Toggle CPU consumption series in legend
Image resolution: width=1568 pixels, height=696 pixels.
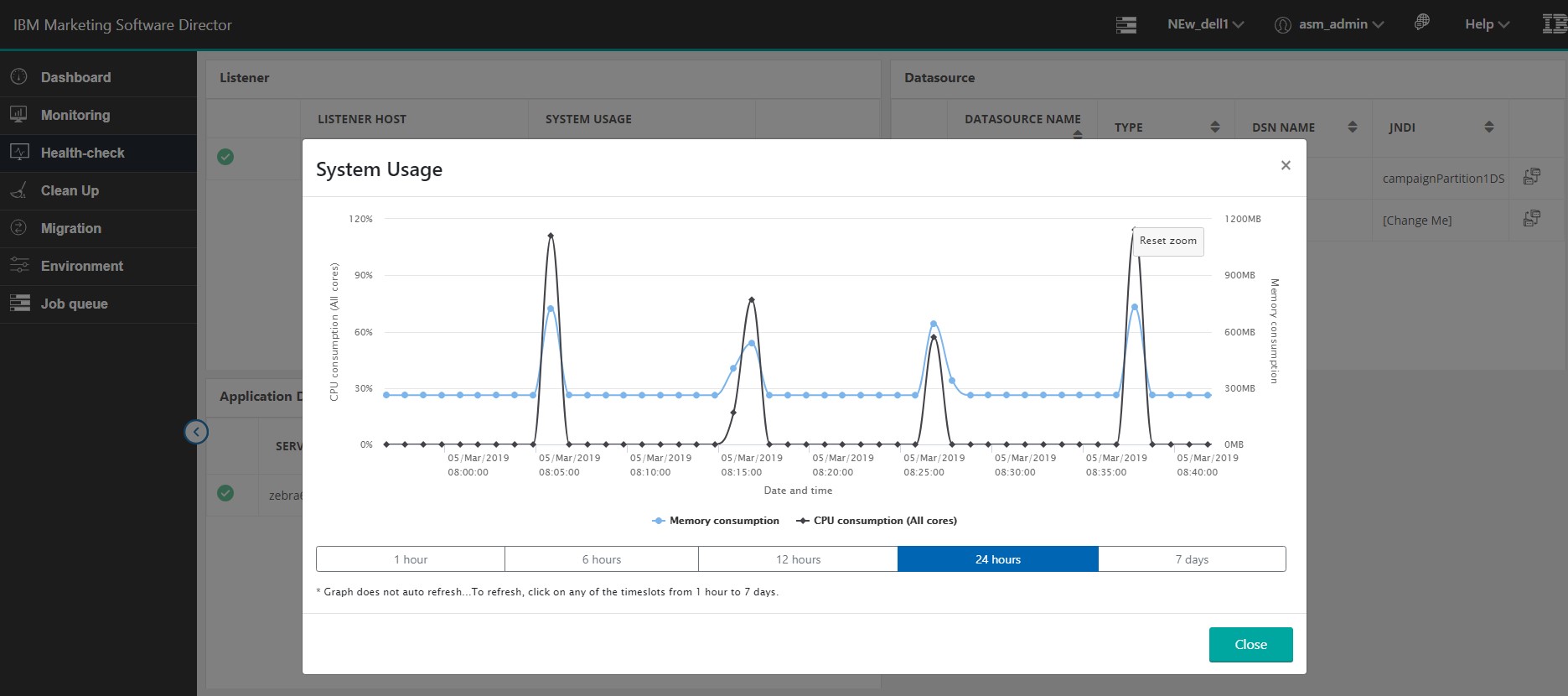(877, 521)
